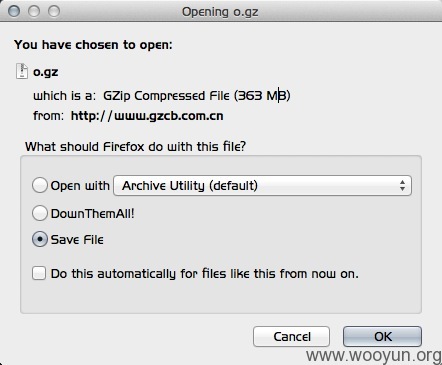Click the o.gz file name label
The width and height of the screenshot is (442, 365).
coord(46,72)
